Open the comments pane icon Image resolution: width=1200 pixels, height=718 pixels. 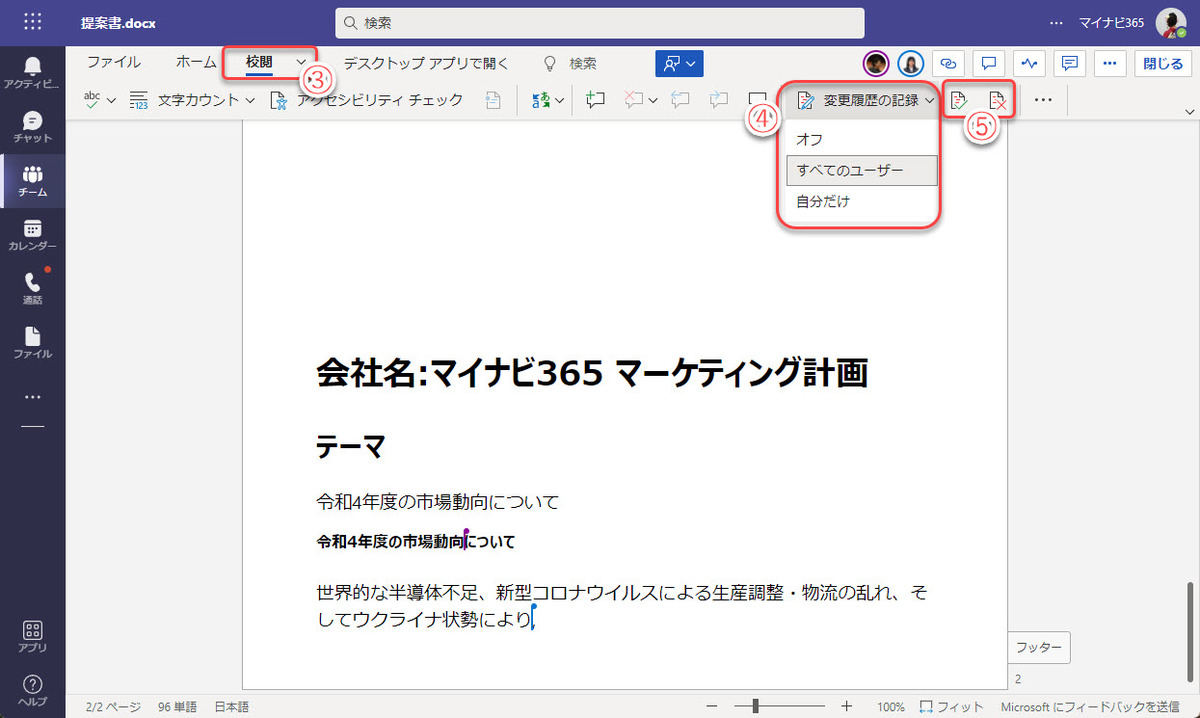click(1069, 63)
